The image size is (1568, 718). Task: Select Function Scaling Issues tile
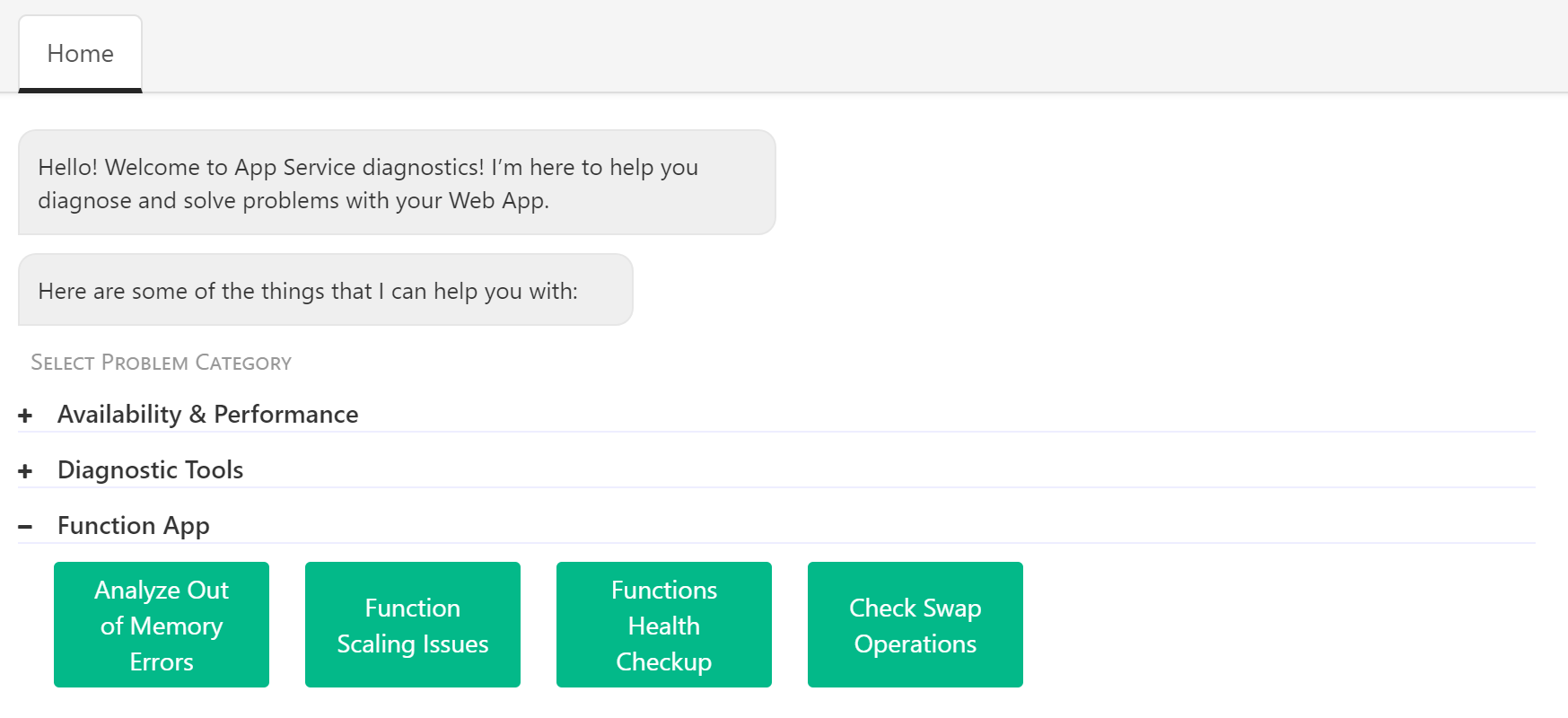[x=413, y=625]
